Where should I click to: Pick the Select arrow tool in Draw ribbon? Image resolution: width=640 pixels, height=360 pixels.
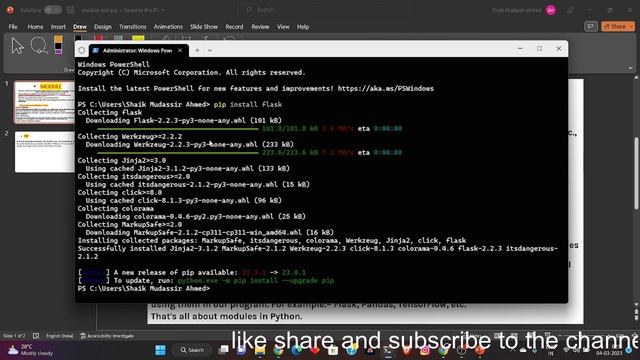[x=17, y=46]
